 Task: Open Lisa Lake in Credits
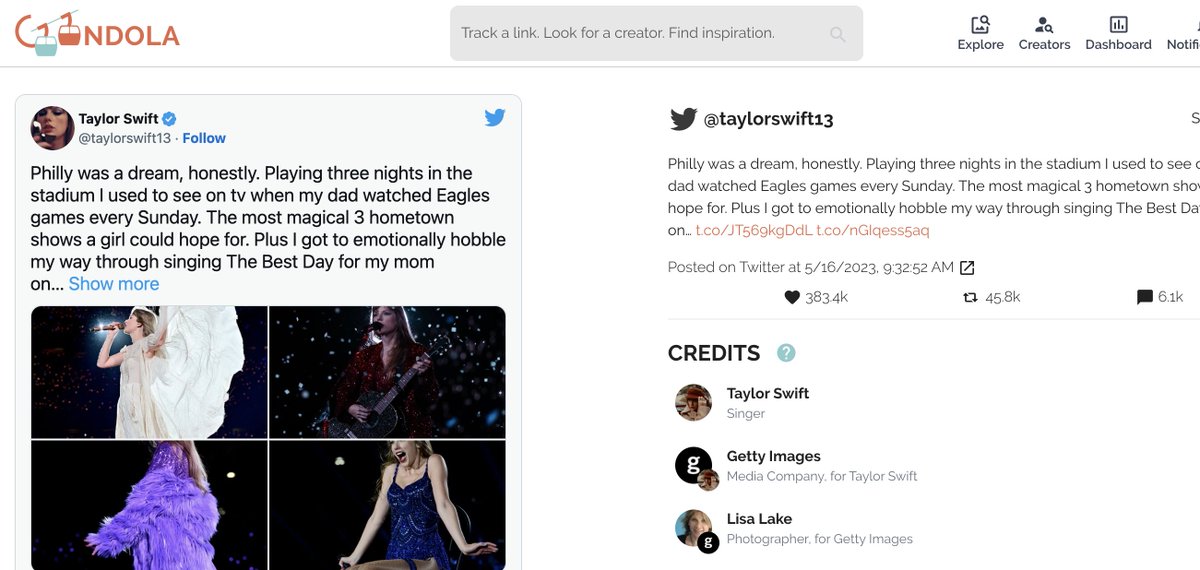pos(759,519)
